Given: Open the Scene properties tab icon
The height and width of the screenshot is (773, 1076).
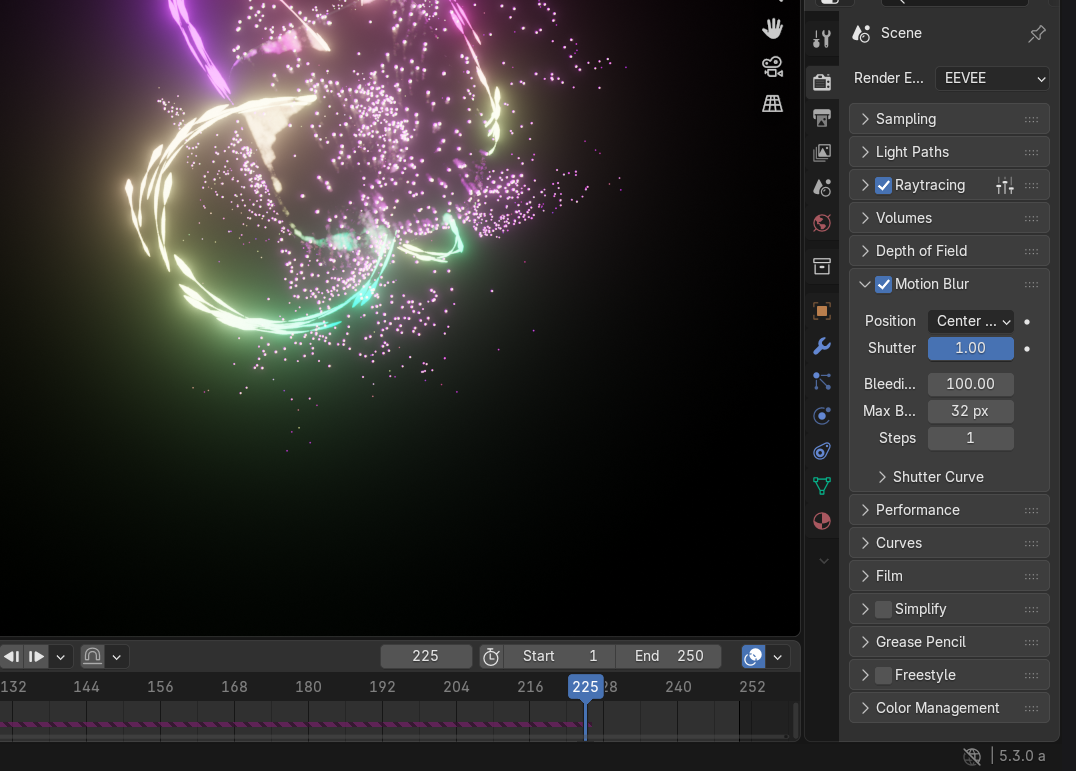Looking at the screenshot, I should pyautogui.click(x=821, y=187).
